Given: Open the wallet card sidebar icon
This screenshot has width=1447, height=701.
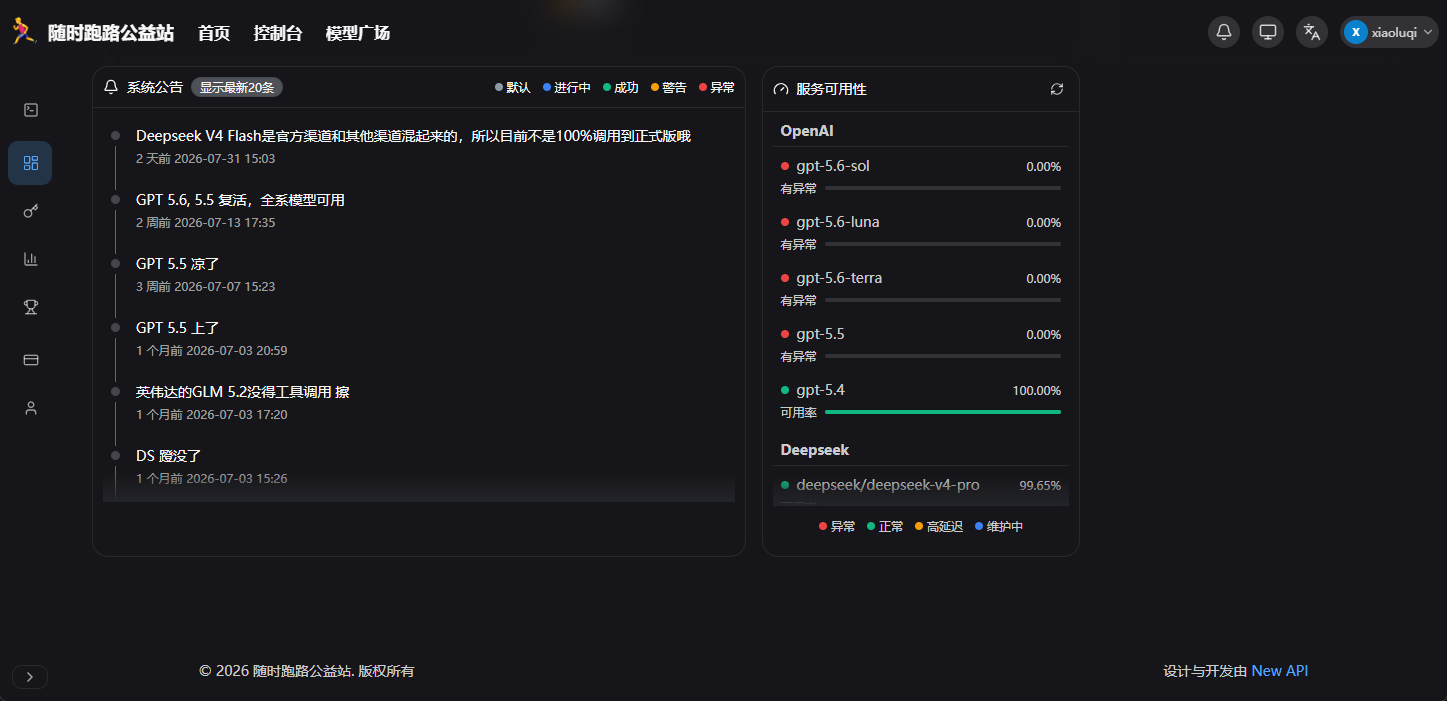Looking at the screenshot, I should [31, 359].
